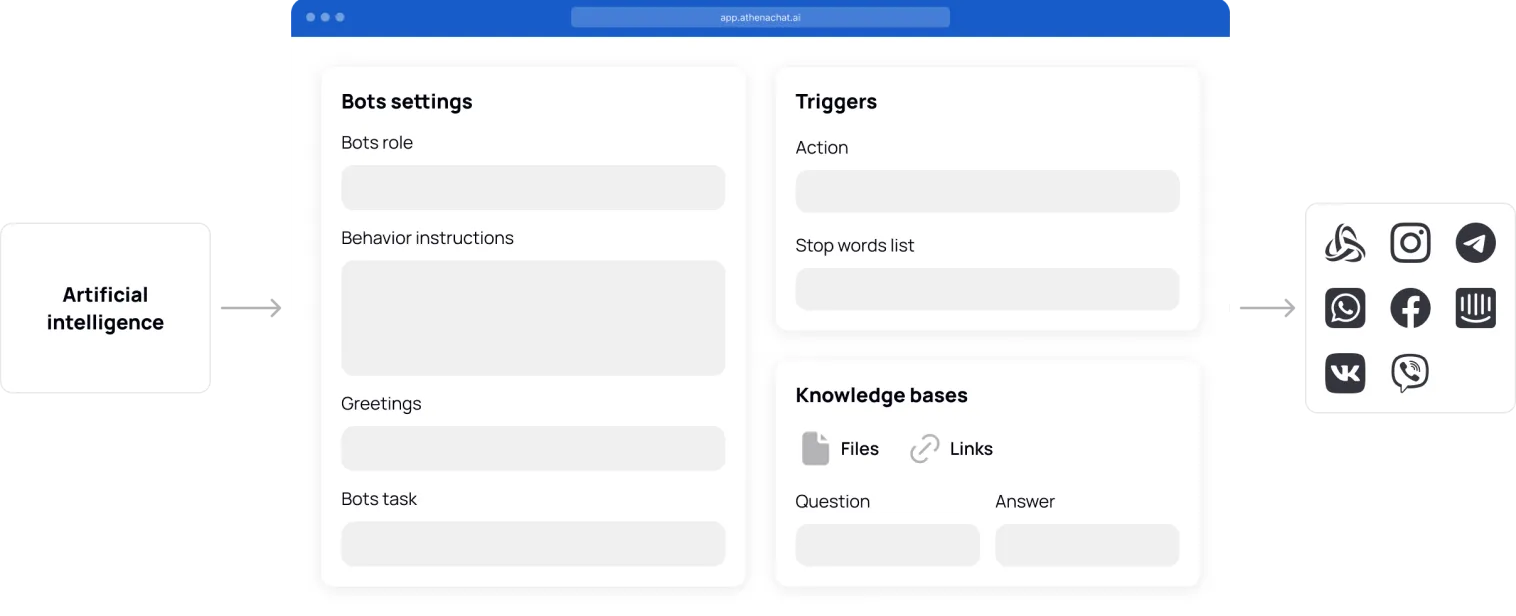Click the Facebook icon

[1410, 308]
